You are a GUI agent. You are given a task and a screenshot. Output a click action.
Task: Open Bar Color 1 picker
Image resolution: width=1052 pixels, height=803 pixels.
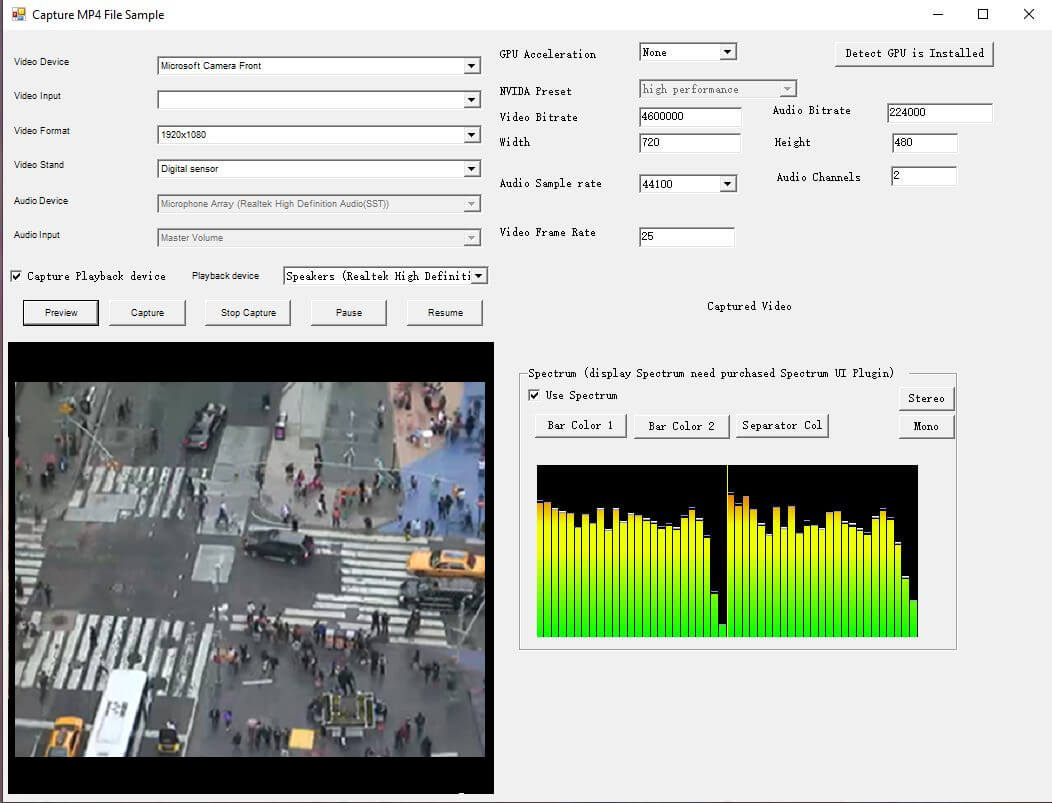[x=579, y=425]
